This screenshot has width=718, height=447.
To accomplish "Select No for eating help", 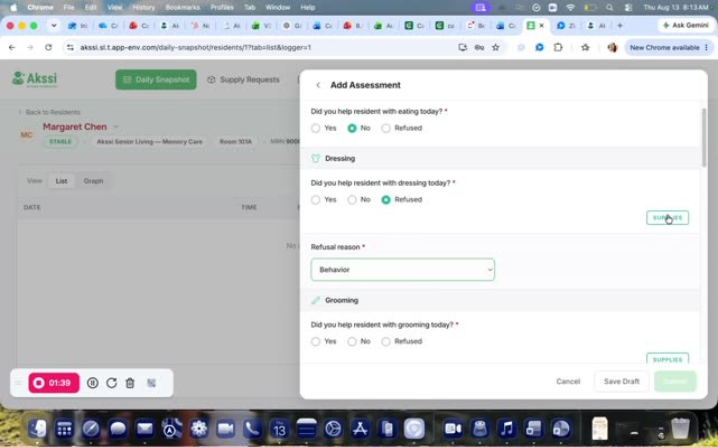I will click(352, 128).
